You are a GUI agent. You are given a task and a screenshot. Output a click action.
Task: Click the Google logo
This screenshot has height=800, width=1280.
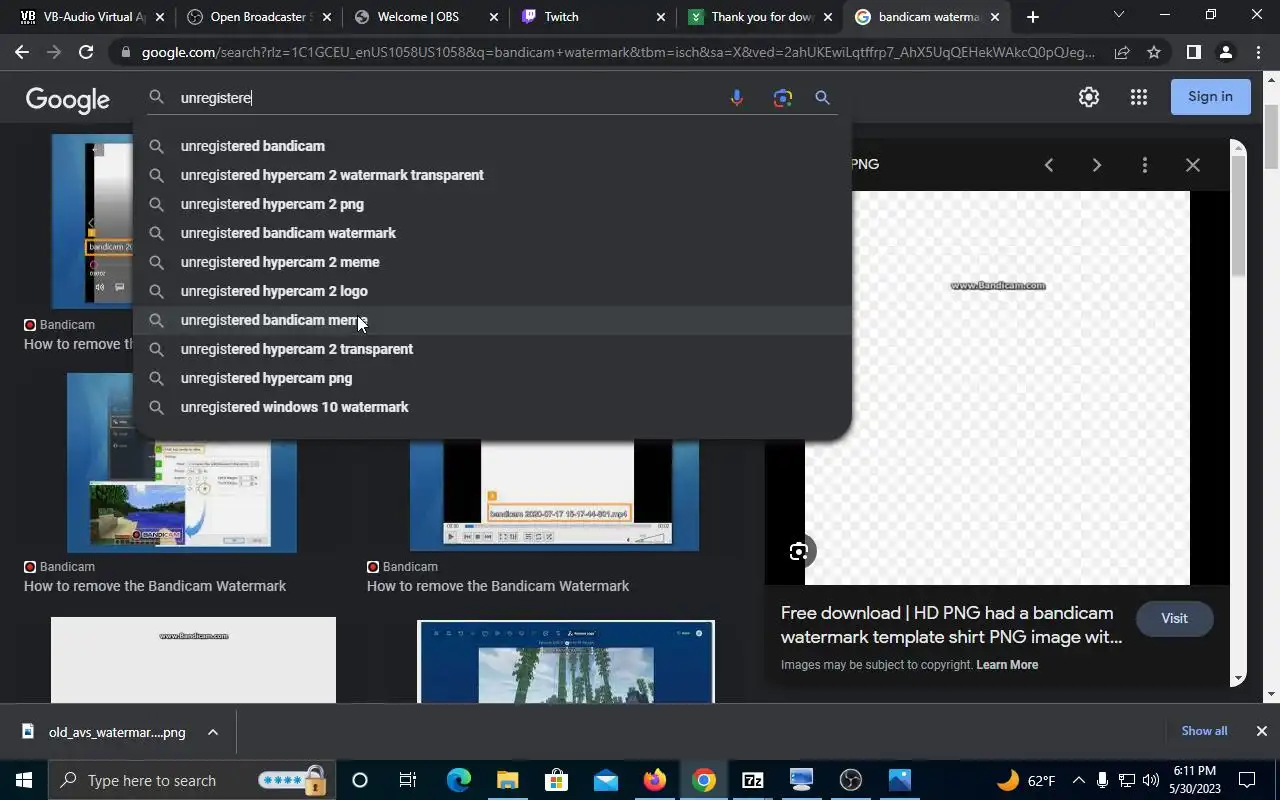pyautogui.click(x=68, y=99)
